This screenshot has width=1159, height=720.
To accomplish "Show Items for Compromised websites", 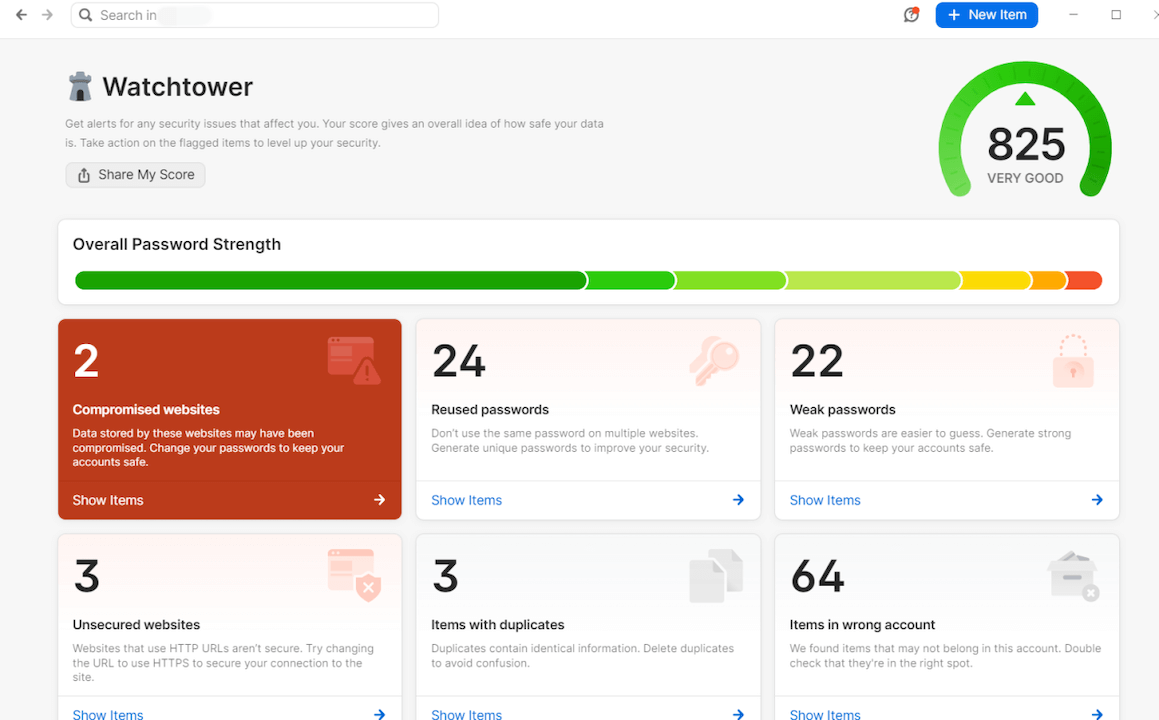I will coord(108,499).
